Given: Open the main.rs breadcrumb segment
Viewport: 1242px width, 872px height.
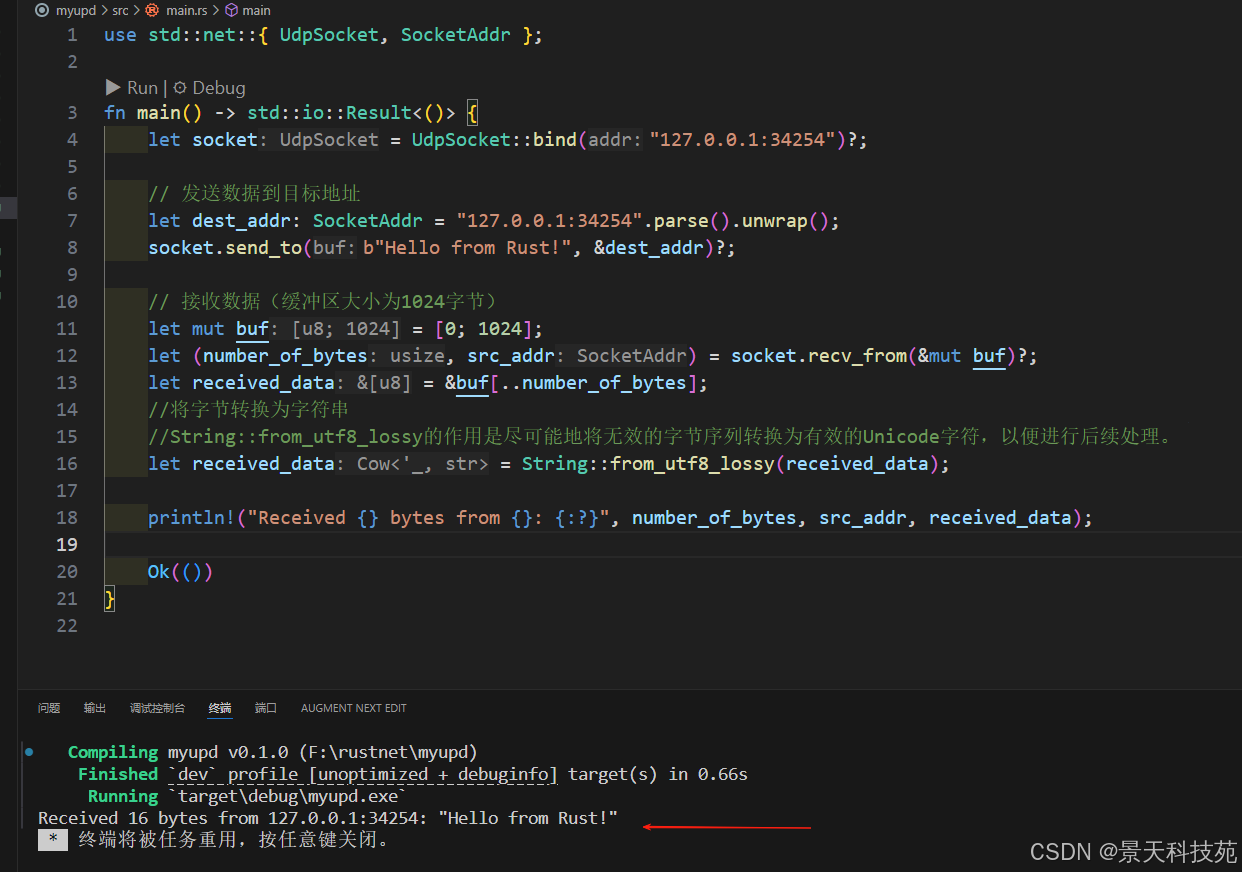Looking at the screenshot, I should coord(186,10).
